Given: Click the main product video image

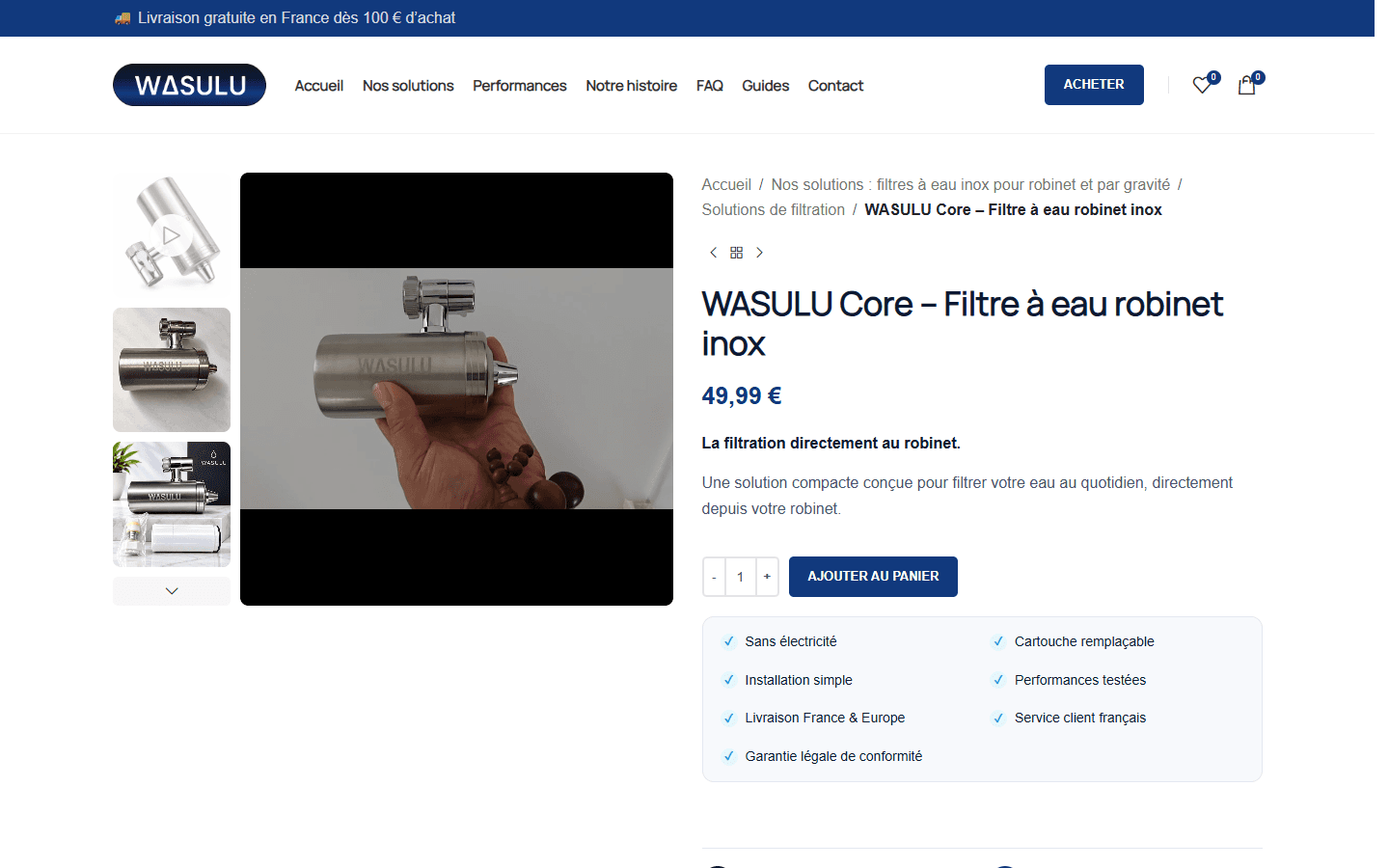Looking at the screenshot, I should point(456,389).
